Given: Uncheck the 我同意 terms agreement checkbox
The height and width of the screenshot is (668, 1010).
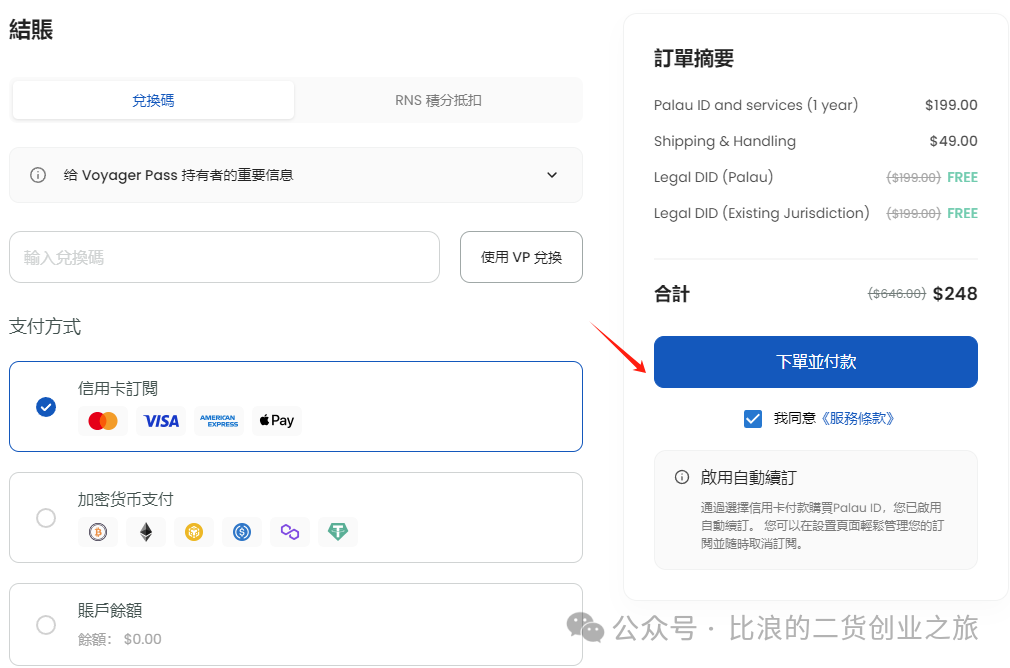Looking at the screenshot, I should pos(752,418).
